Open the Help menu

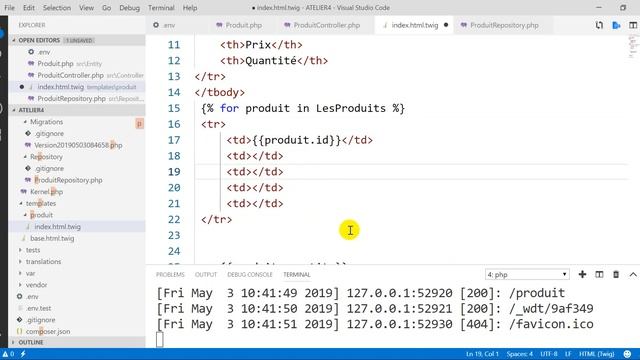click(190, 8)
